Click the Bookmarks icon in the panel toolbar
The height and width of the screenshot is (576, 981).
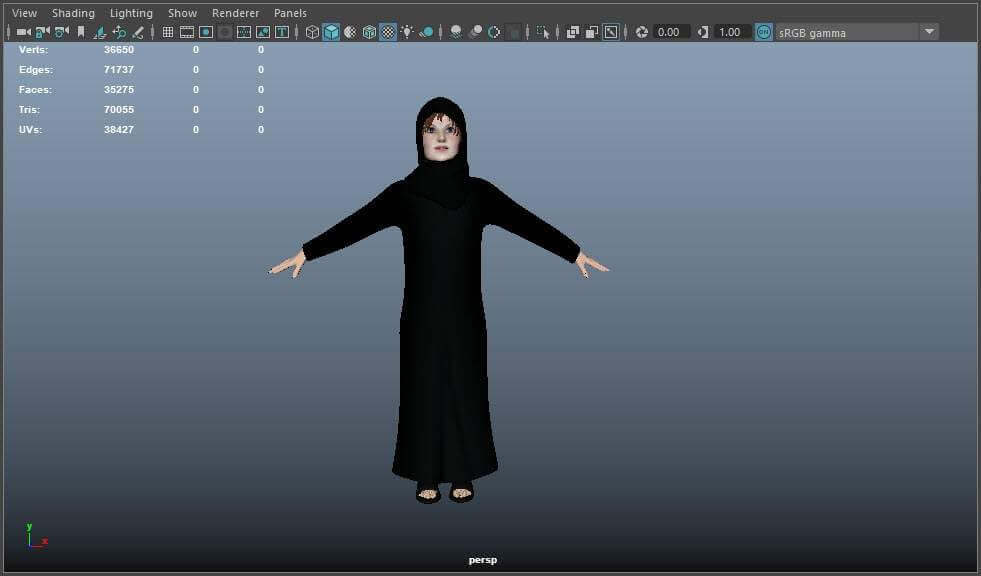click(81, 32)
